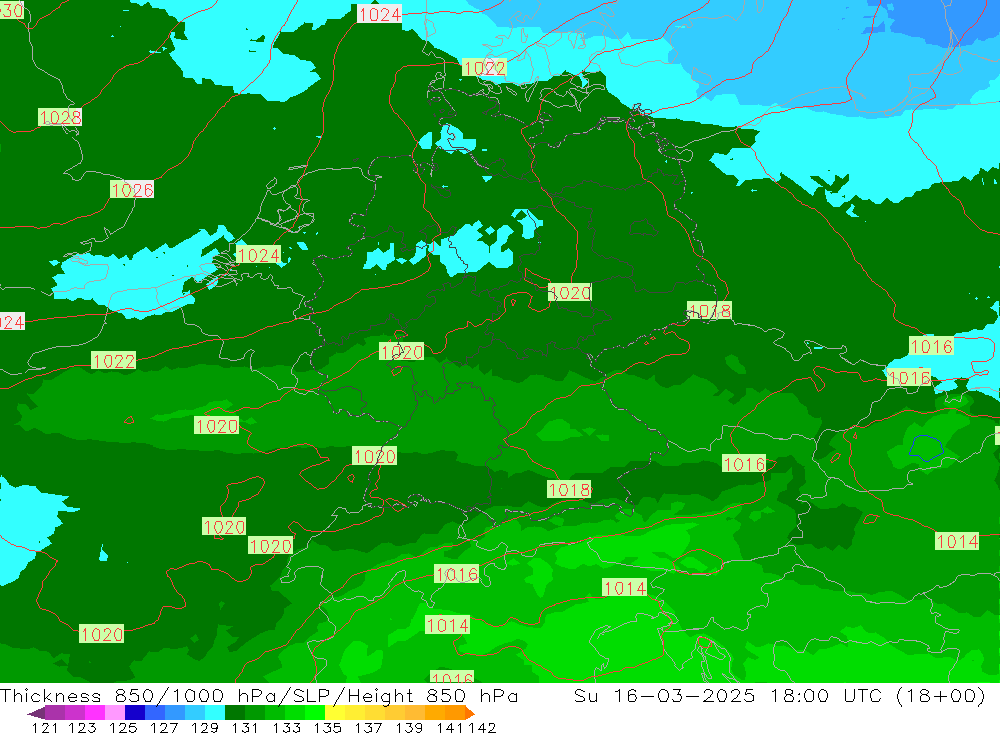This screenshot has height=733, width=1000.
Task: Select the bright magenta legend swatch
Action: point(95,713)
